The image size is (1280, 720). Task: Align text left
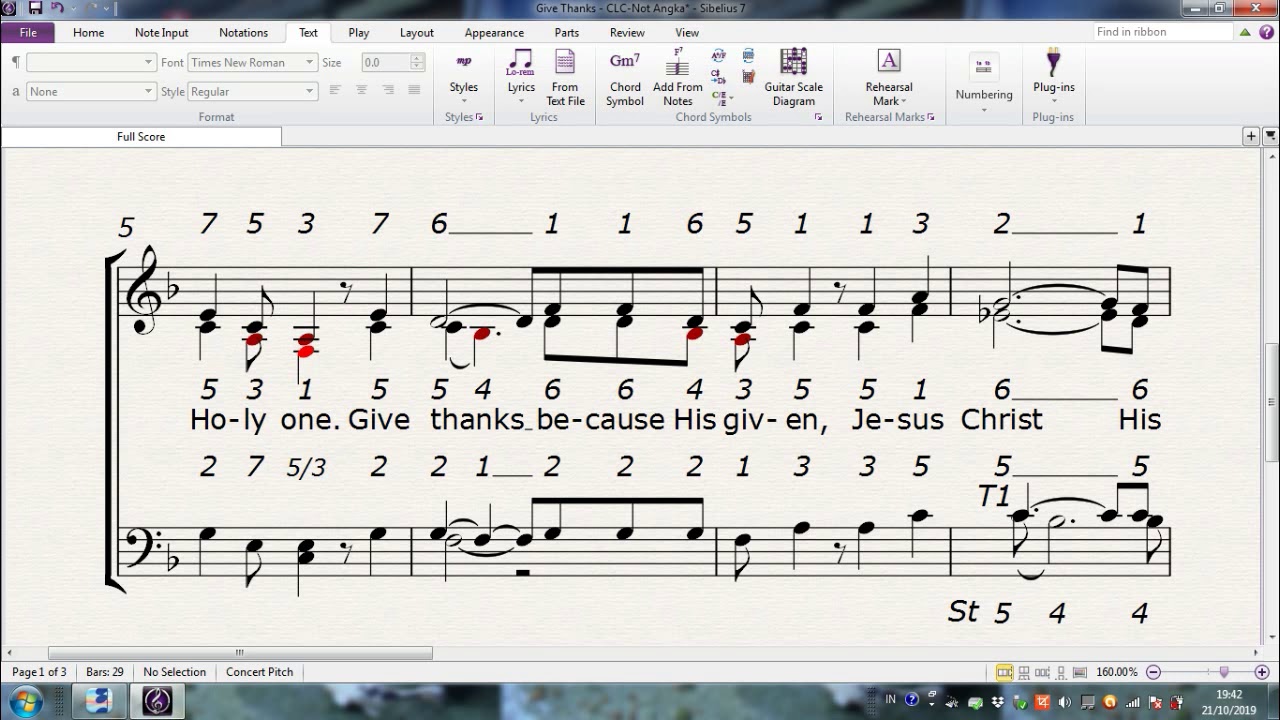tap(335, 90)
